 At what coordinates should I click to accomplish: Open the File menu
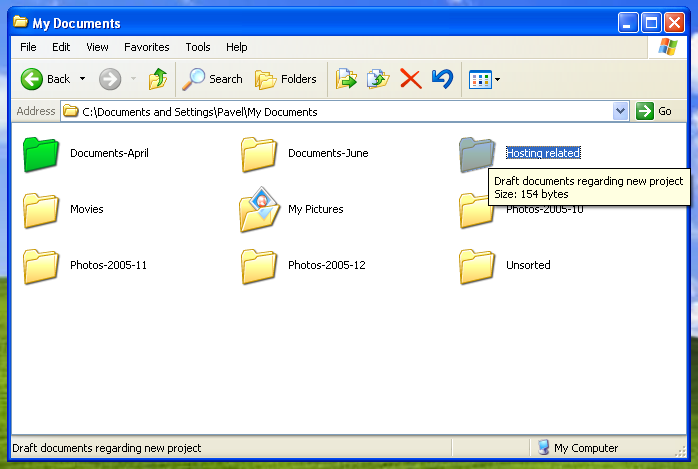[28, 47]
